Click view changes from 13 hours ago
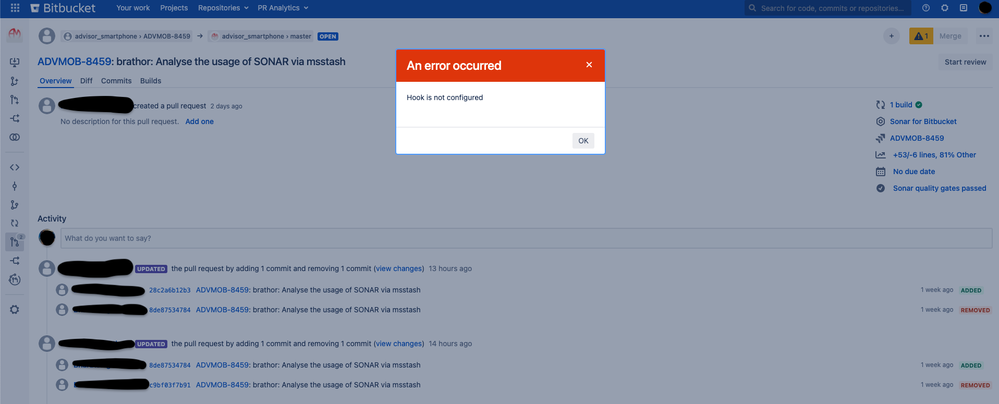999x404 pixels. (399, 268)
